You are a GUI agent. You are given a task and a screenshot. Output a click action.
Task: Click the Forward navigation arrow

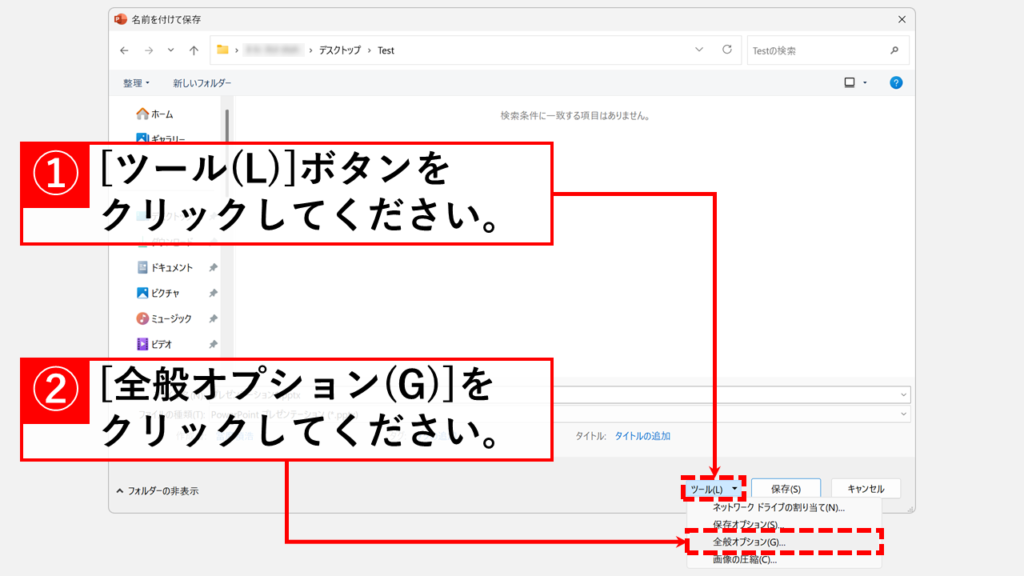pos(149,50)
